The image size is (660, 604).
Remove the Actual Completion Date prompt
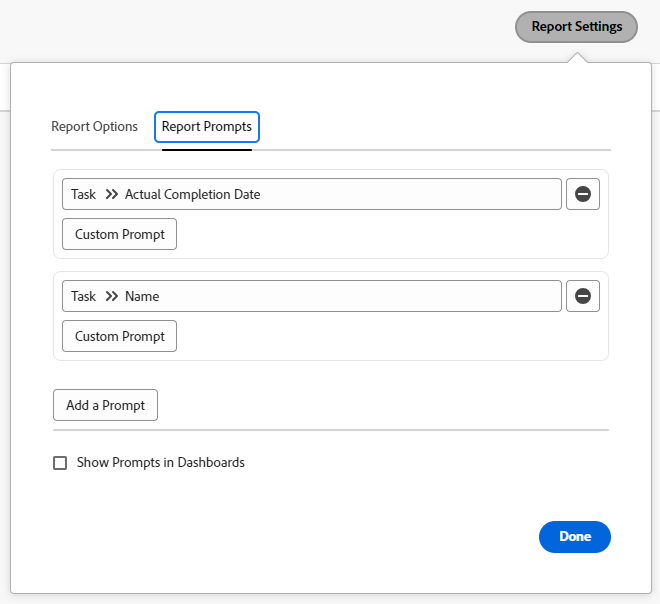point(583,194)
